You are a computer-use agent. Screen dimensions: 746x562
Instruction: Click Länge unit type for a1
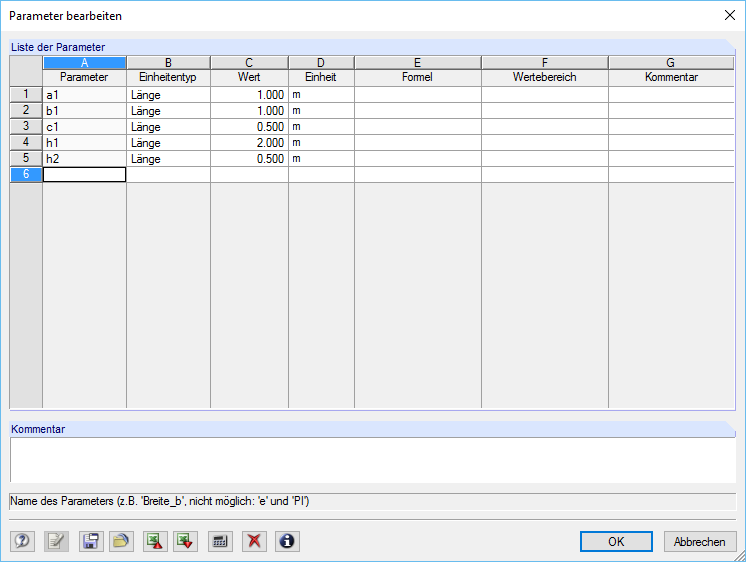(x=168, y=95)
